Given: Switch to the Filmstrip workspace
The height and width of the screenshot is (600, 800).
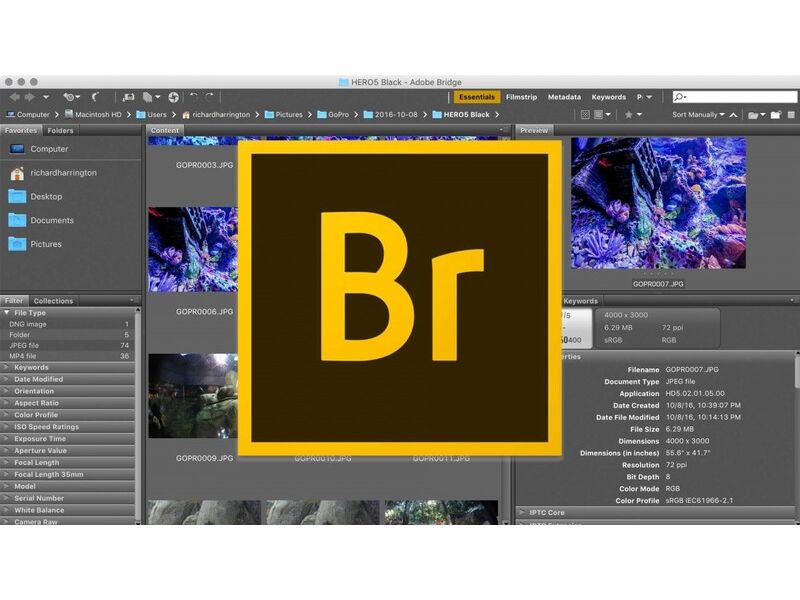Looking at the screenshot, I should click(520, 97).
